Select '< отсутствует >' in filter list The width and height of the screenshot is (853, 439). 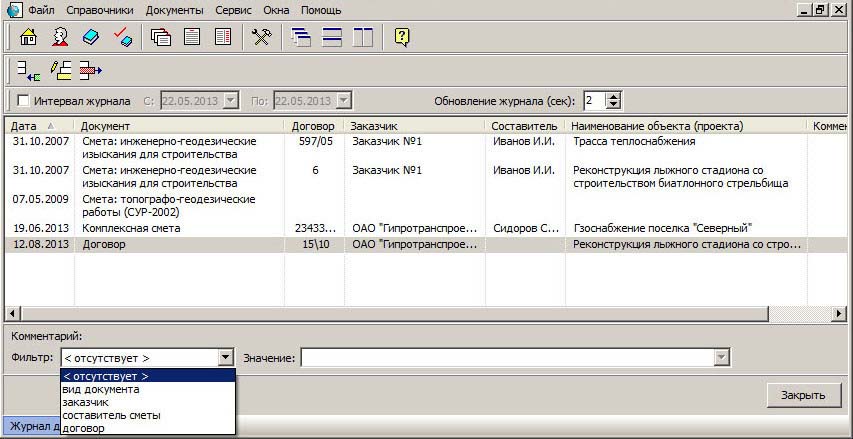[148, 376]
